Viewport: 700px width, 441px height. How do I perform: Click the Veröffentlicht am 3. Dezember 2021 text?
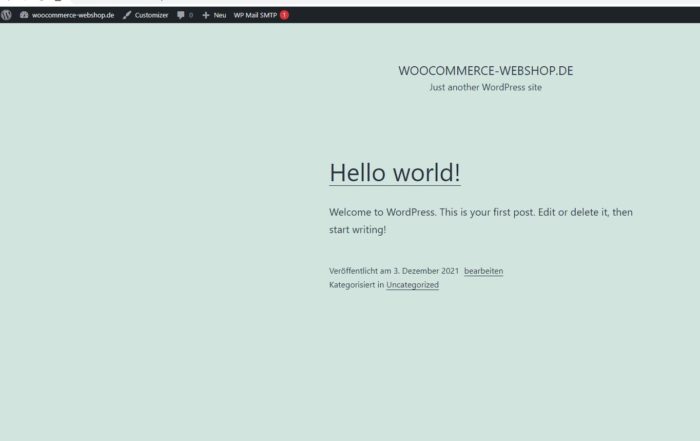click(x=394, y=271)
